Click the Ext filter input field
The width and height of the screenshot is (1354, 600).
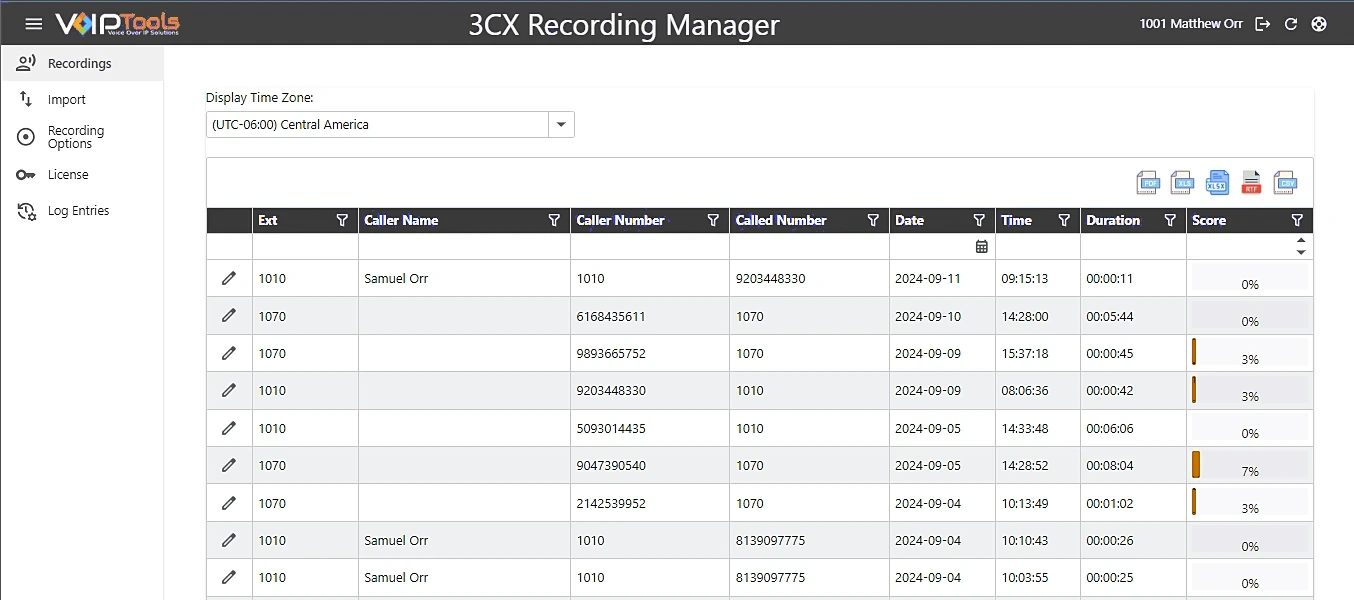pos(305,247)
